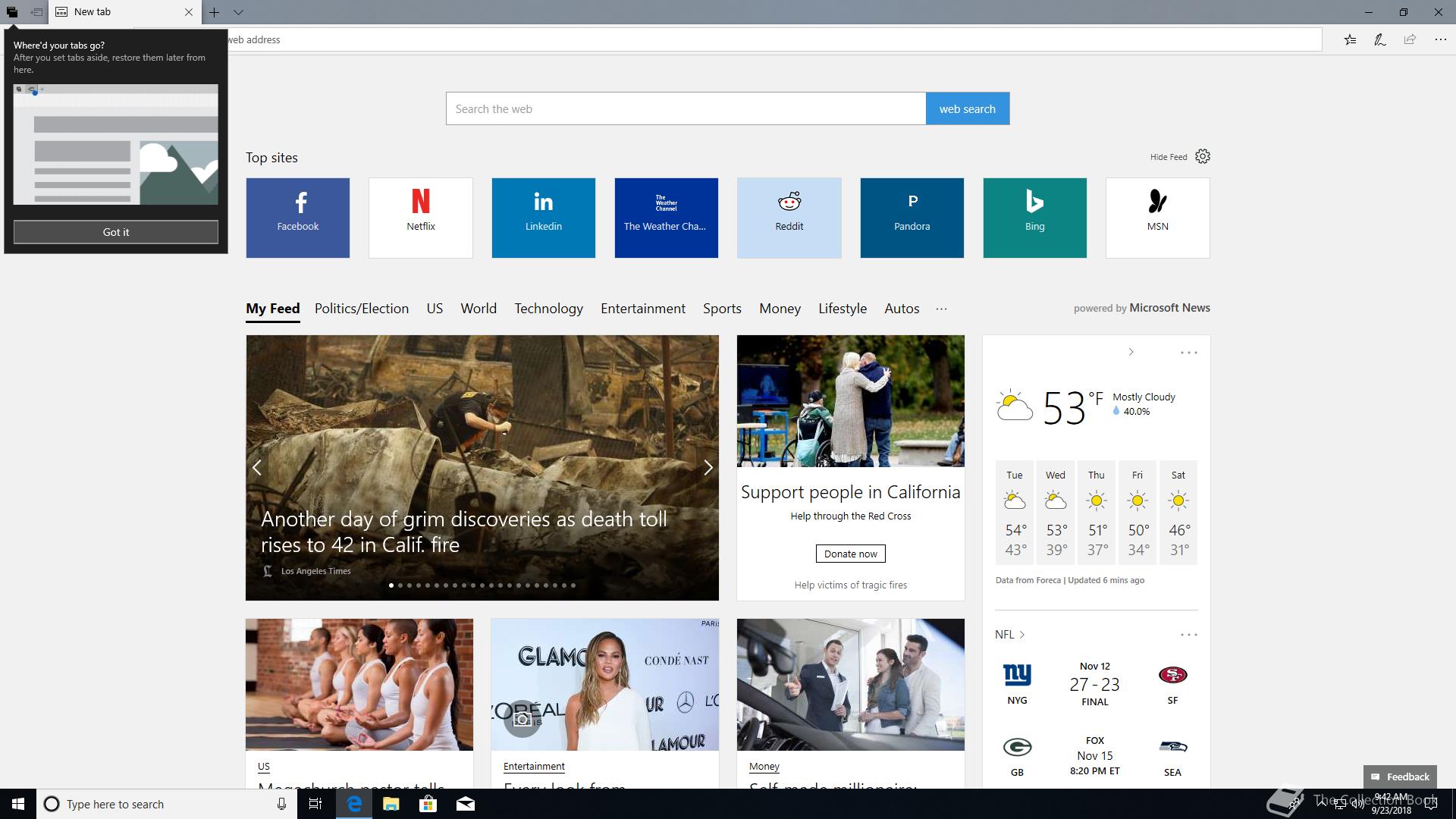Open the Bing top site tile
Screen dimensions: 1456x819
[x=1035, y=218]
